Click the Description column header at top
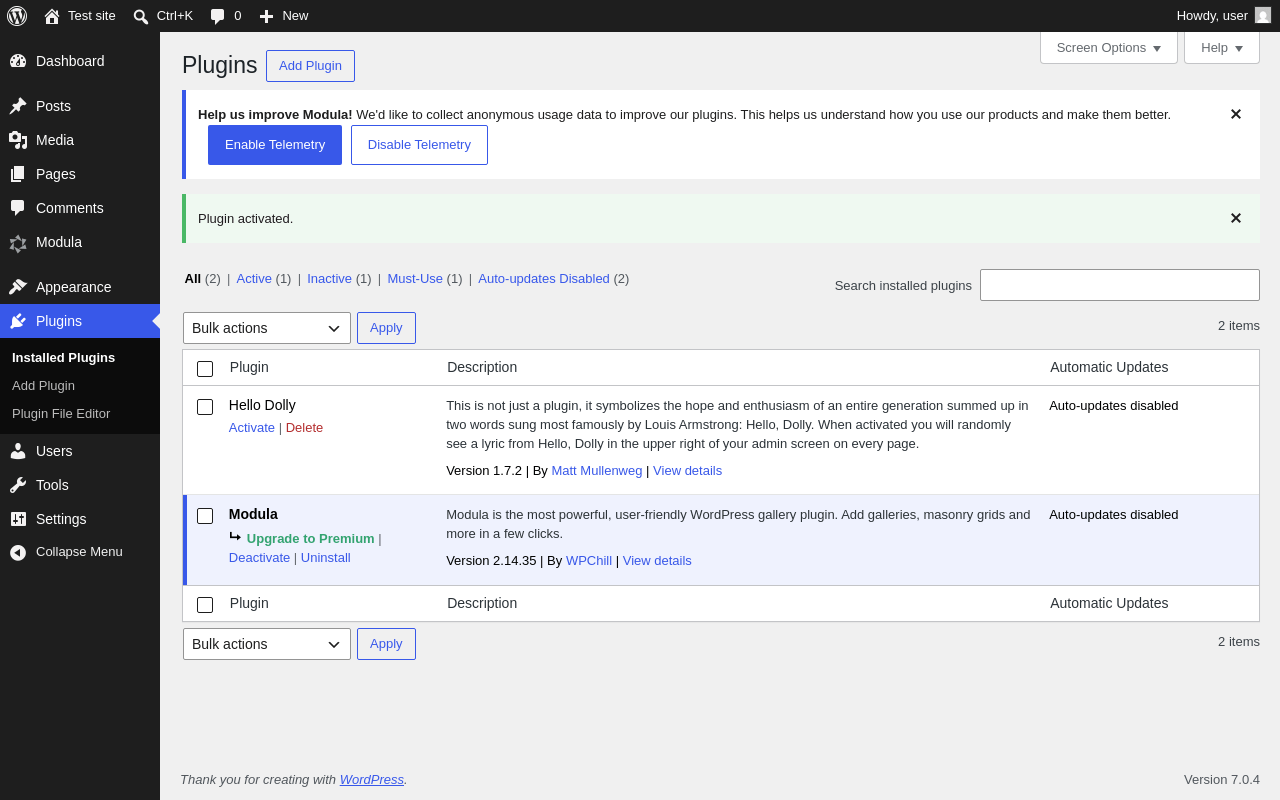Image resolution: width=1280 pixels, height=800 pixels. pyautogui.click(x=482, y=367)
